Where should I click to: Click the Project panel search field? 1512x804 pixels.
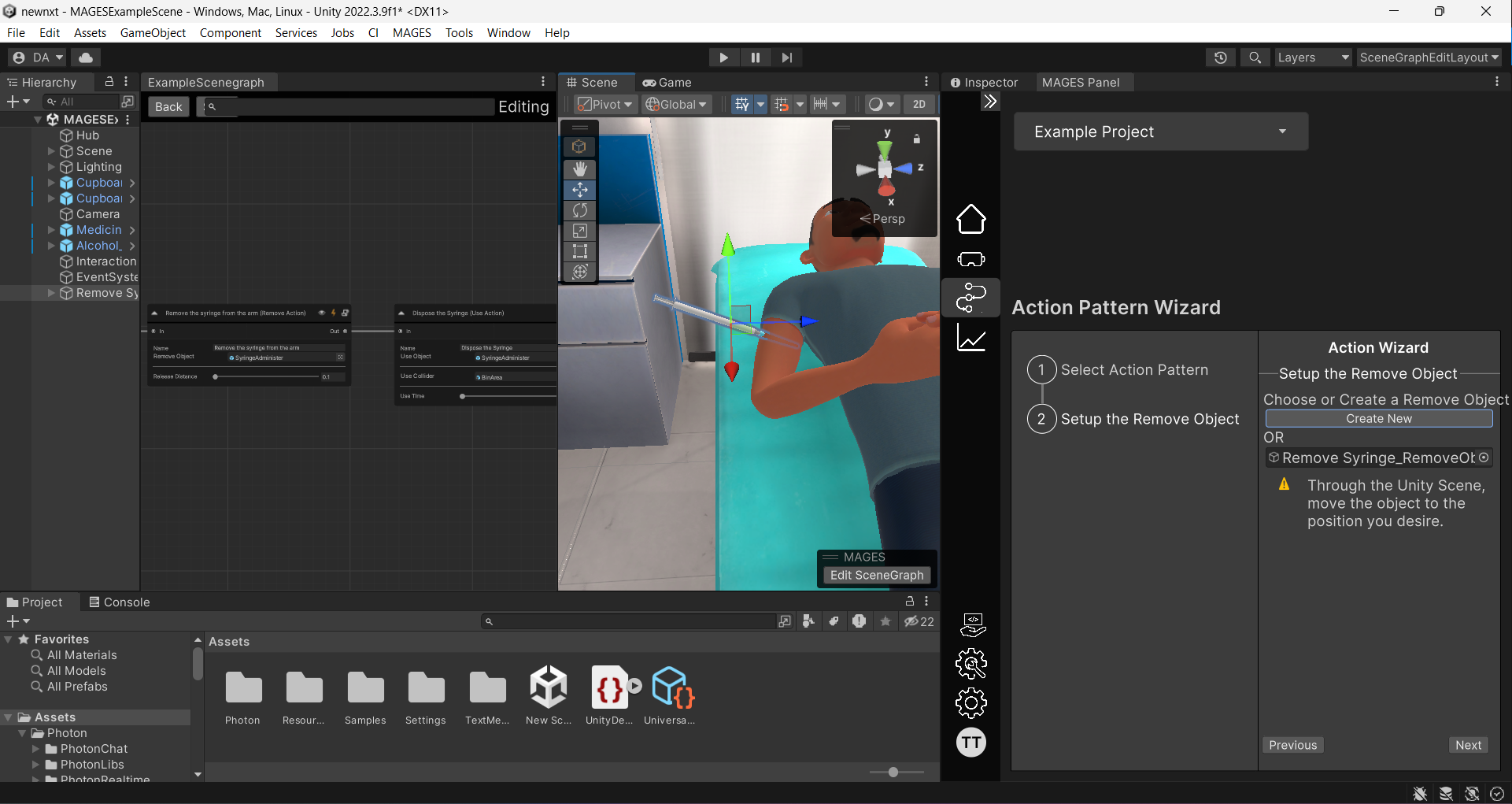(629, 621)
